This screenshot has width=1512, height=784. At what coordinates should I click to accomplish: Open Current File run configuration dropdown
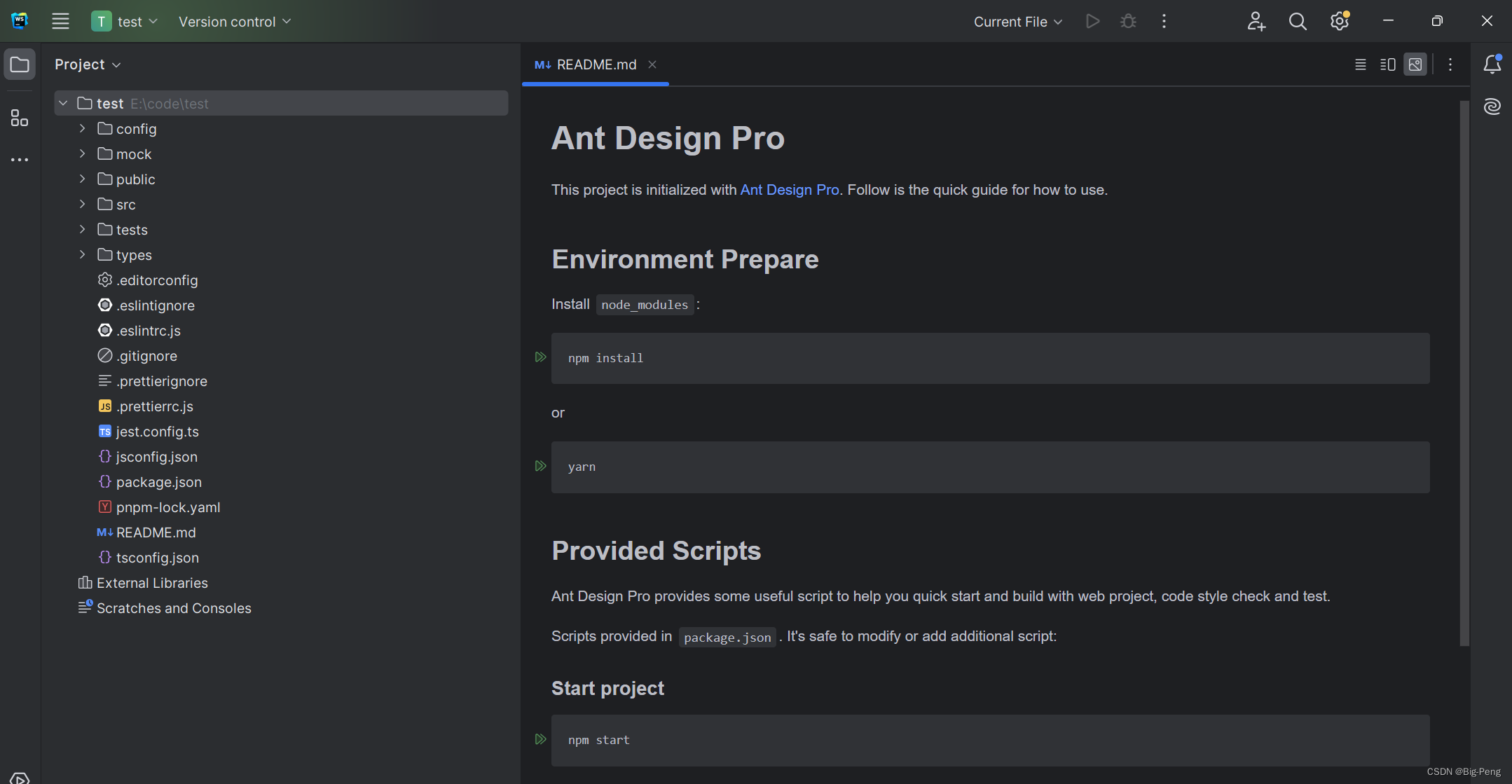tap(1018, 22)
